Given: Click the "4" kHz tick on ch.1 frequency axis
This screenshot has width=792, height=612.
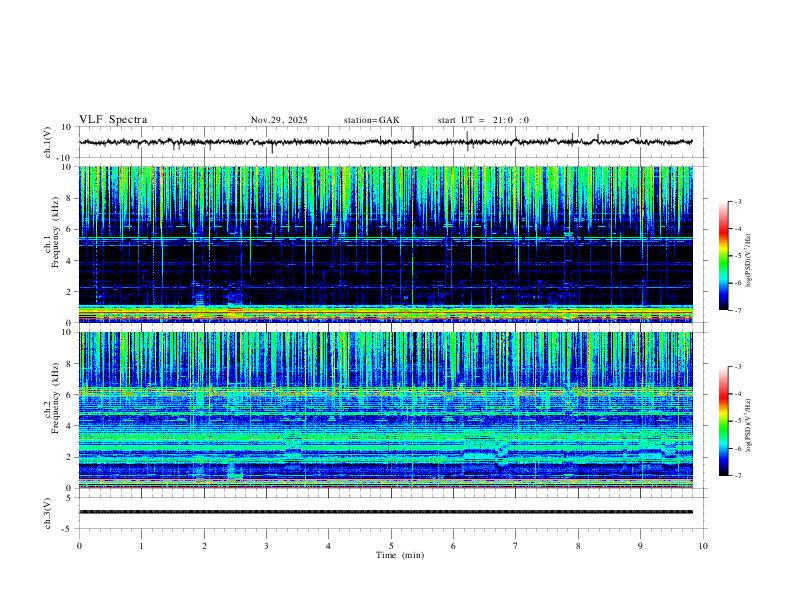Looking at the screenshot, I should tap(70, 261).
